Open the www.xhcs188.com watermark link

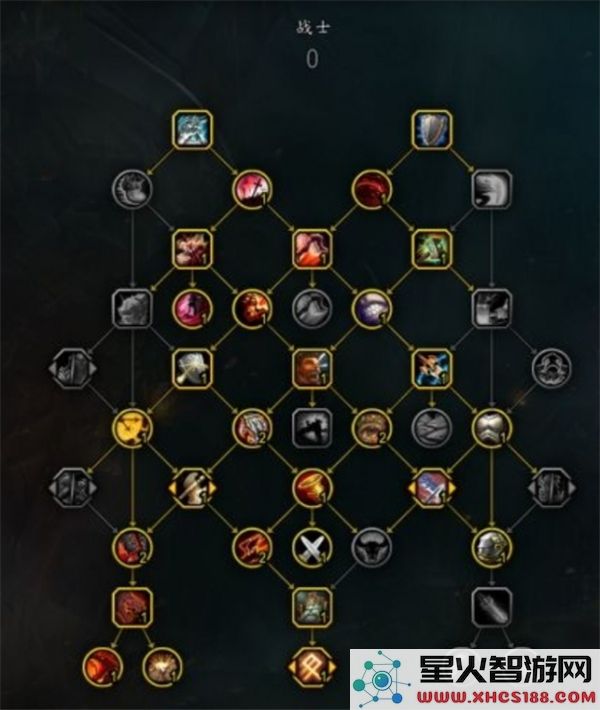pyautogui.click(x=505, y=696)
